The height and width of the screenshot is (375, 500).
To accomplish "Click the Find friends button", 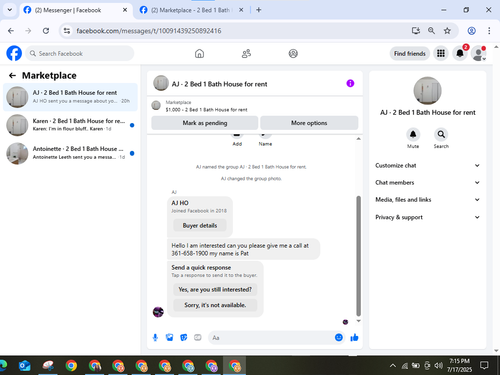I will tap(410, 53).
